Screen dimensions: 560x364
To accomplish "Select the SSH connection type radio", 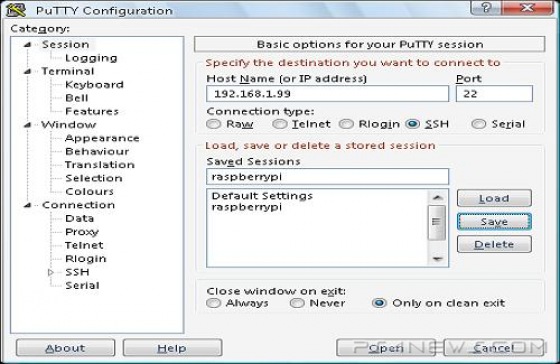I will click(x=412, y=124).
